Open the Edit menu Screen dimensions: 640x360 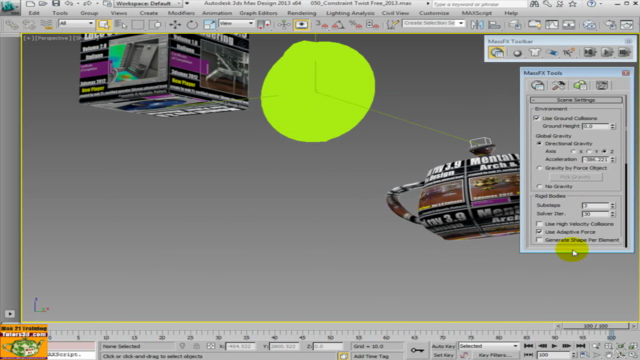[x=34, y=13]
